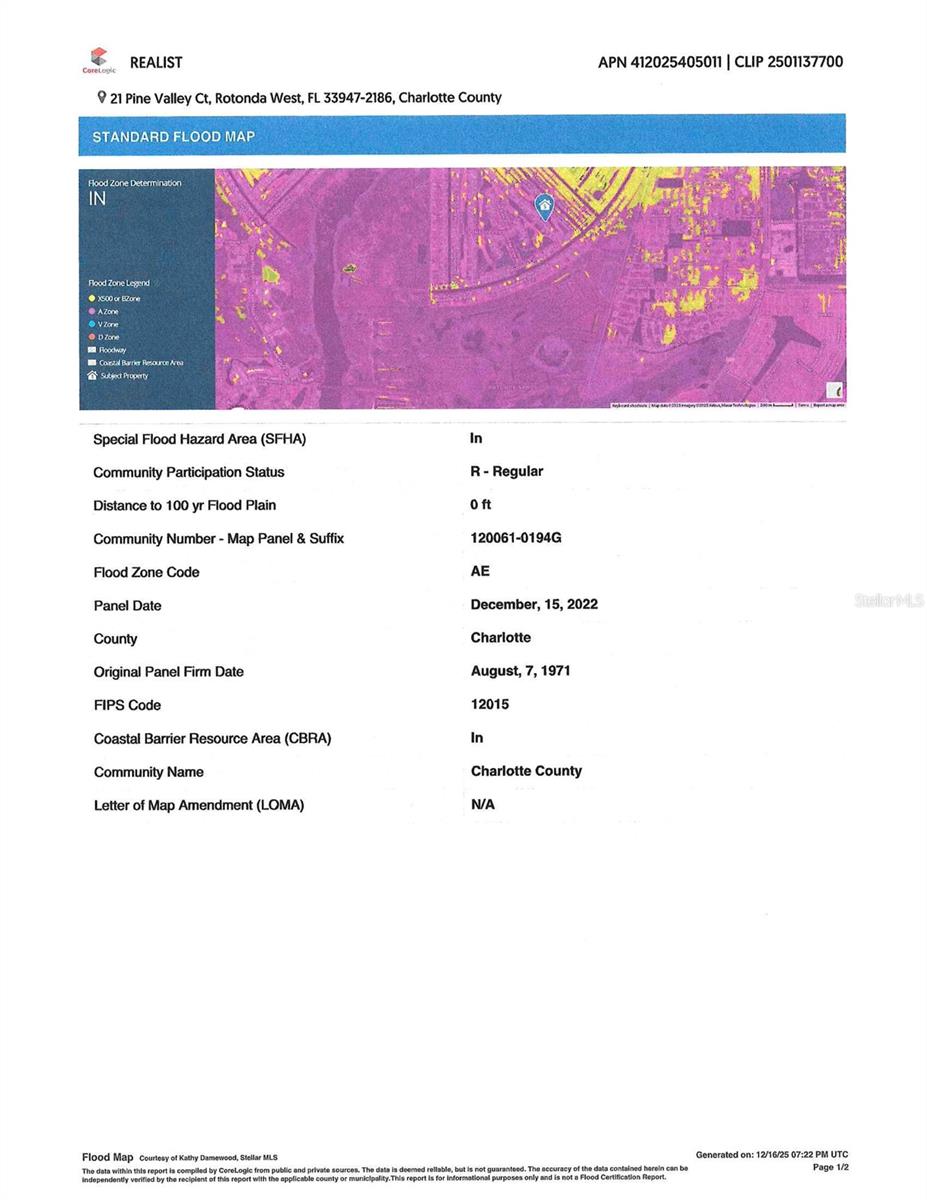The width and height of the screenshot is (927, 1200).
Task: Open Keyboard shortcuts on the map
Action: [x=631, y=406]
